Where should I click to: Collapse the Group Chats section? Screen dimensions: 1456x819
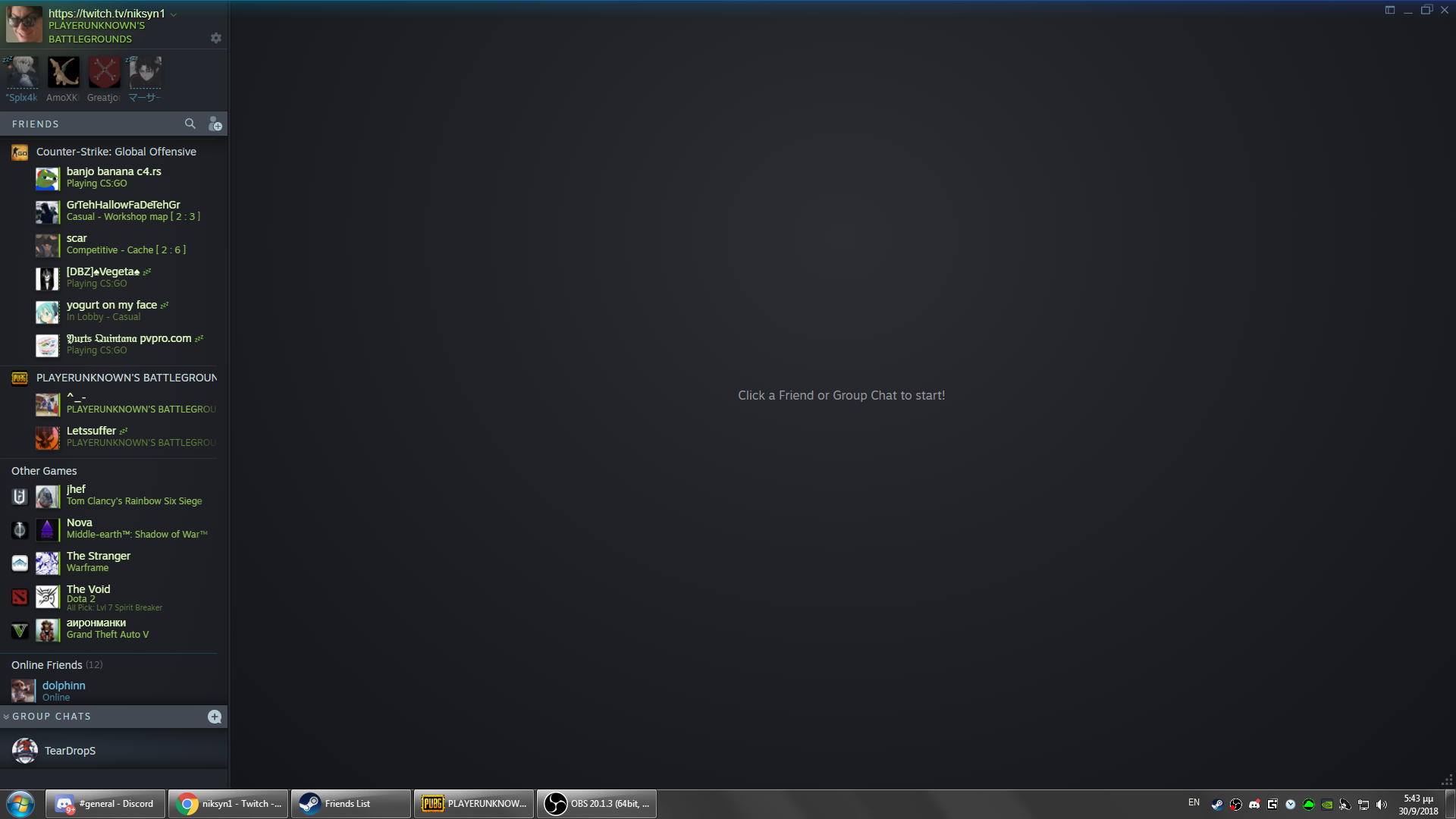[x=7, y=717]
